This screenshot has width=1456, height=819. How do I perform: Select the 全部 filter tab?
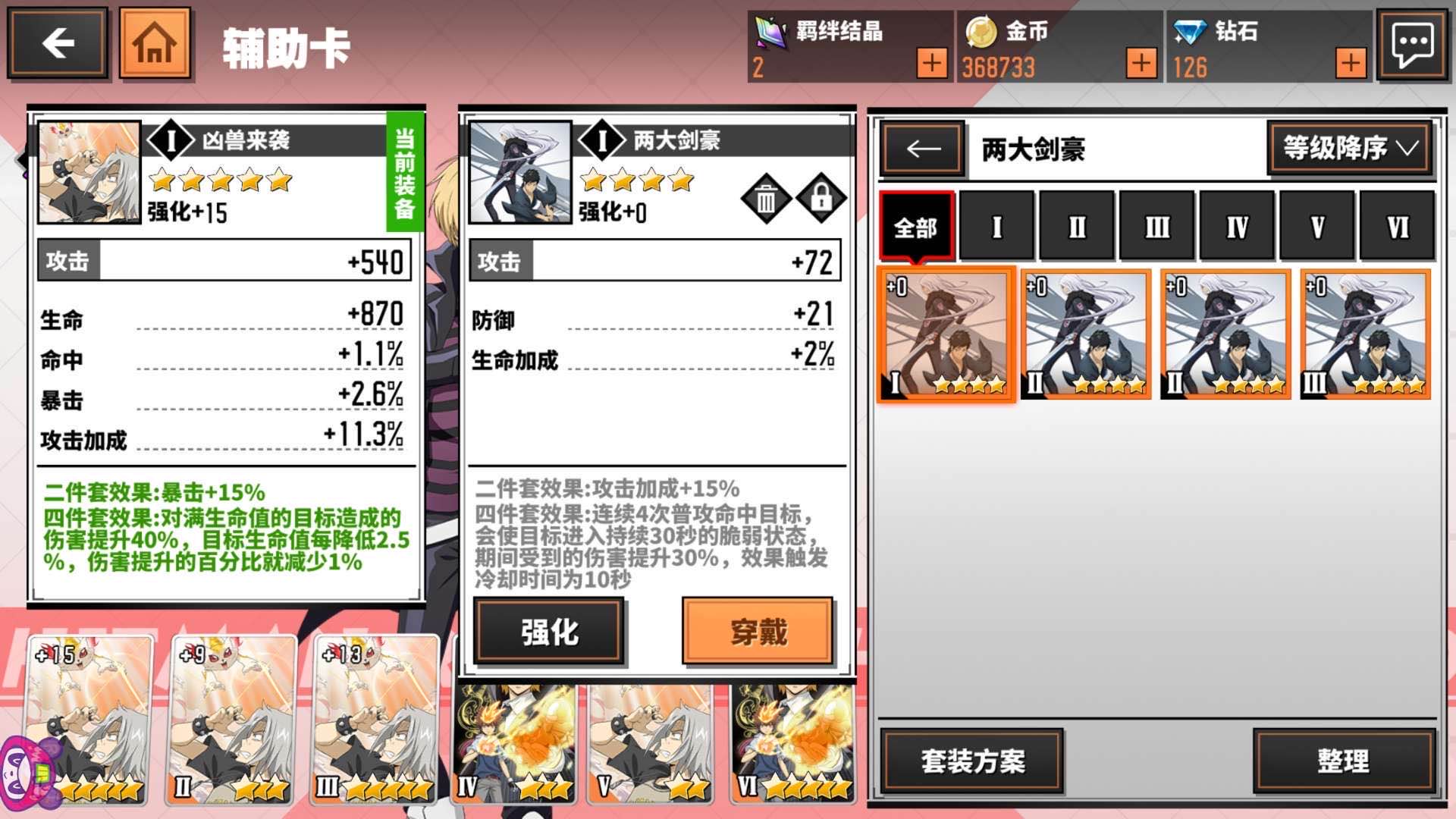point(916,227)
